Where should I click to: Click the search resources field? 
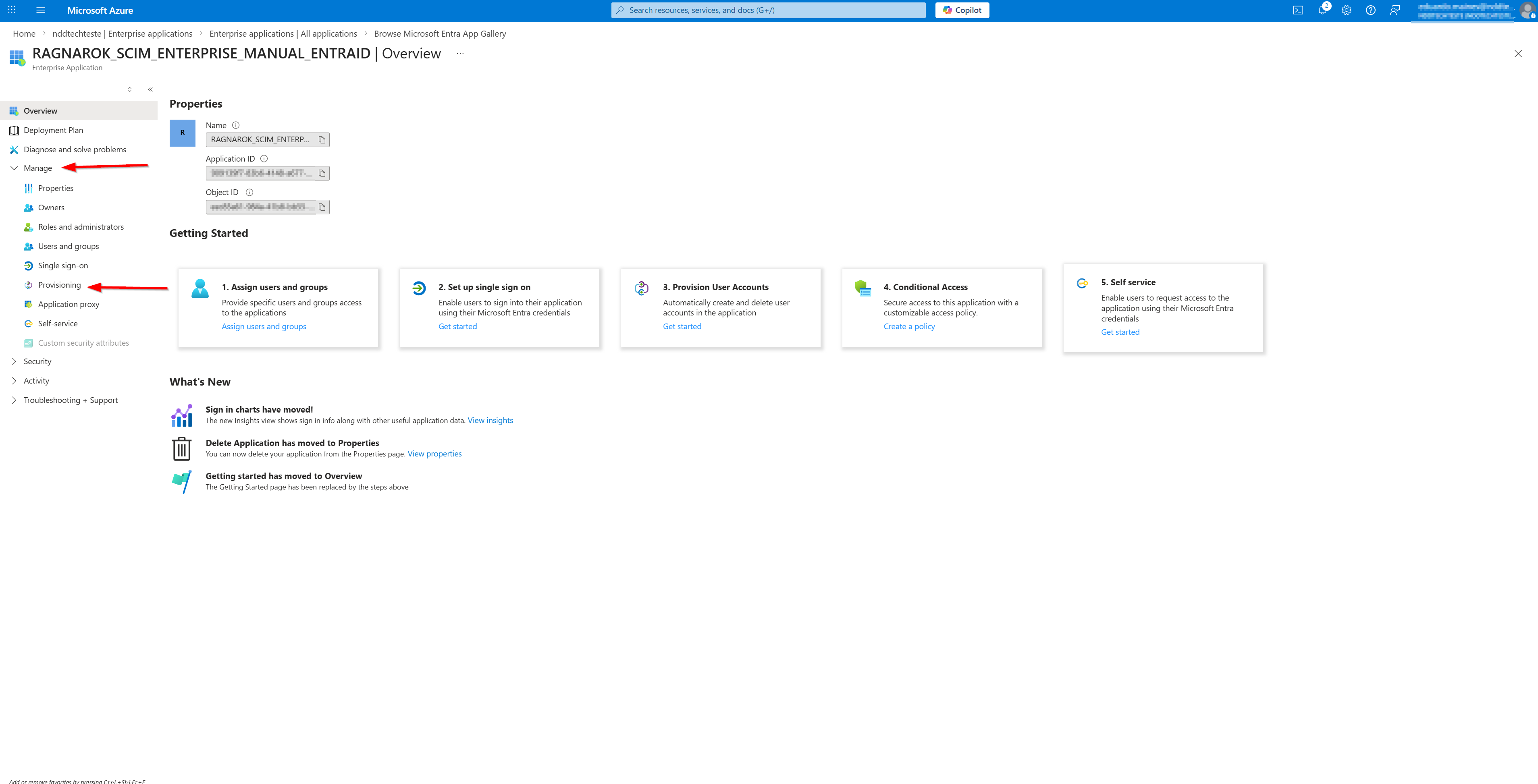768,10
